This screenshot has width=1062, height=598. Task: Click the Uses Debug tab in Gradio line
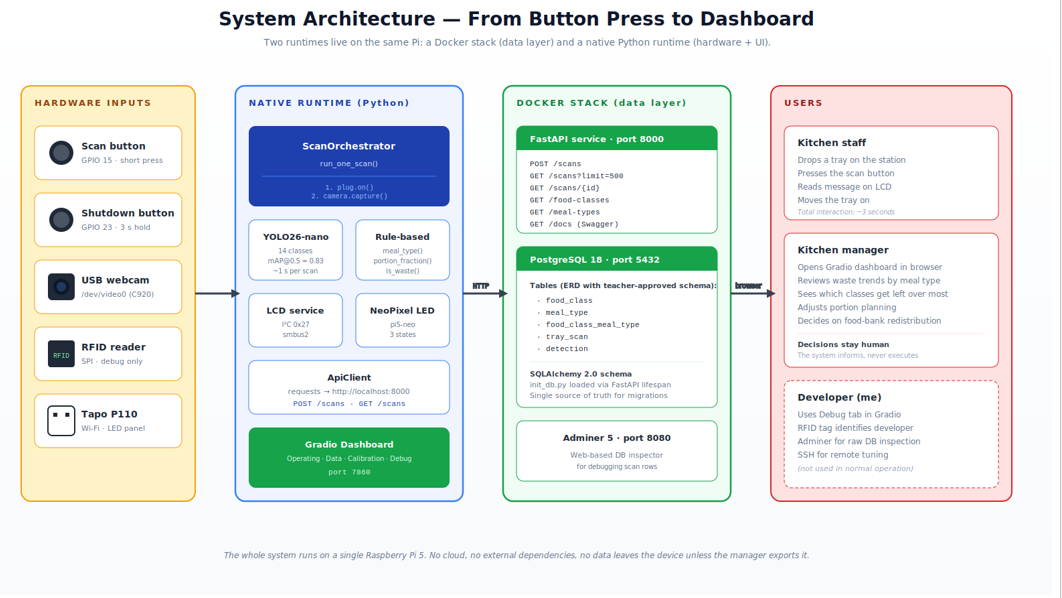pos(849,414)
